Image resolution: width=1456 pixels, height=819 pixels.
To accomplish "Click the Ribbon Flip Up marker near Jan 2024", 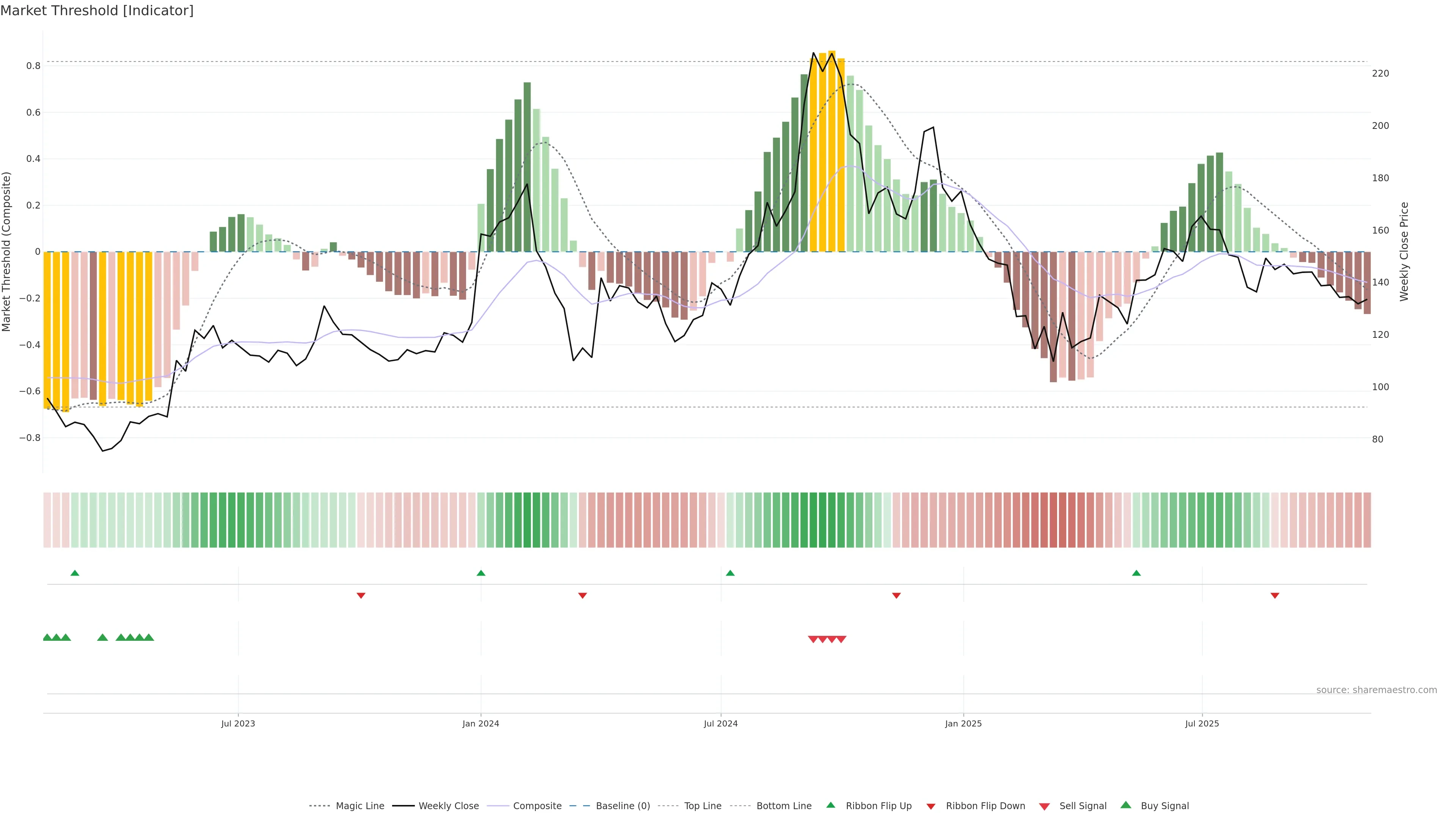I will pos(481,573).
